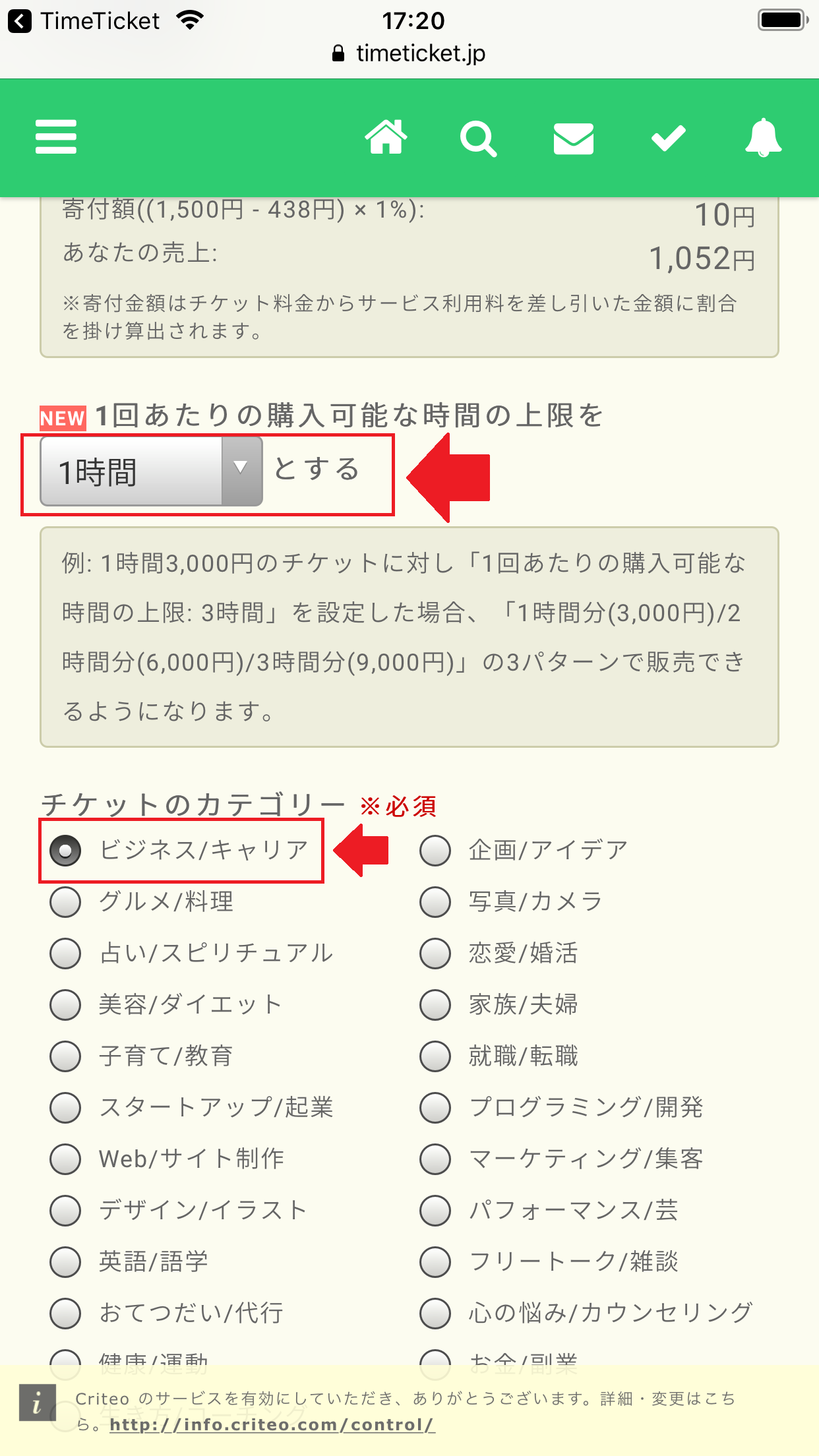Open search with the magnifier icon

click(477, 138)
